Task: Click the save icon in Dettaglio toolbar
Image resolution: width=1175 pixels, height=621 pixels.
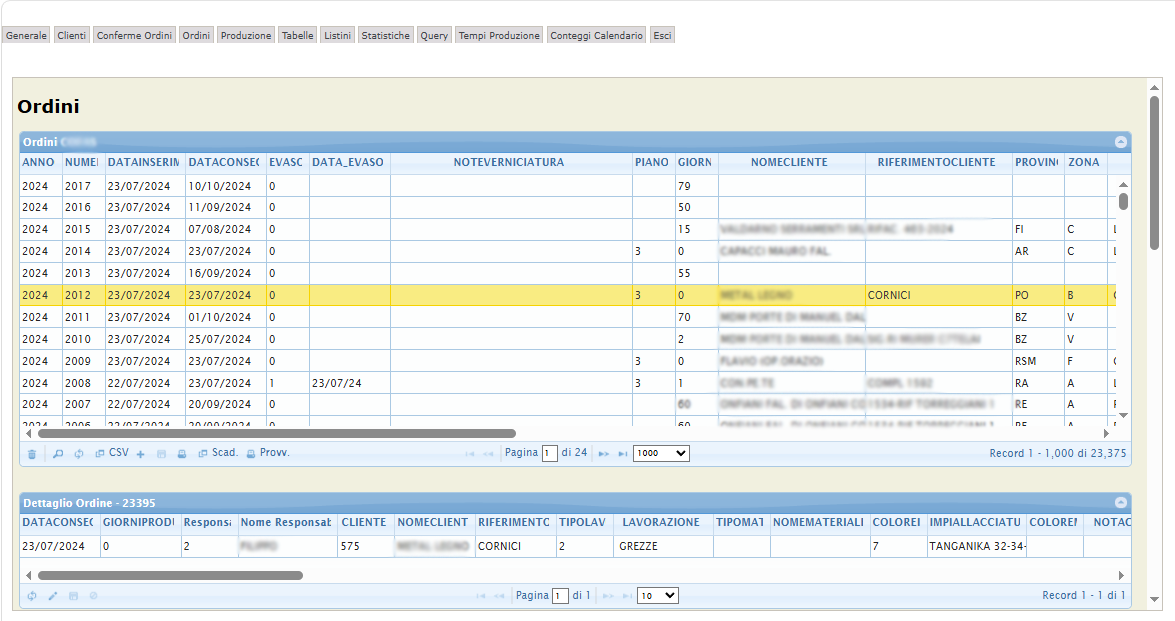Action: 73,596
